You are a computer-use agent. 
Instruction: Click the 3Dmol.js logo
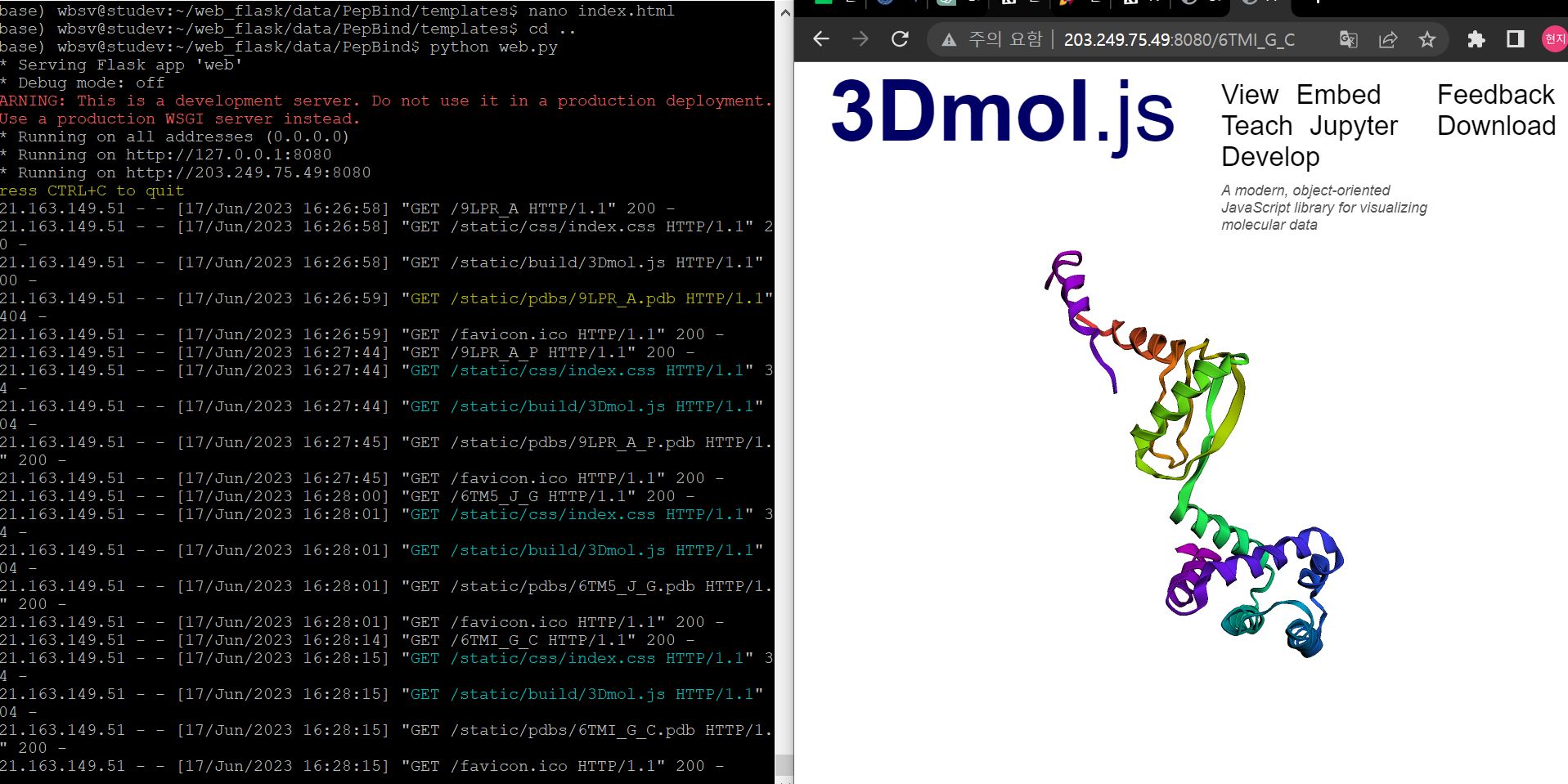[1002, 114]
